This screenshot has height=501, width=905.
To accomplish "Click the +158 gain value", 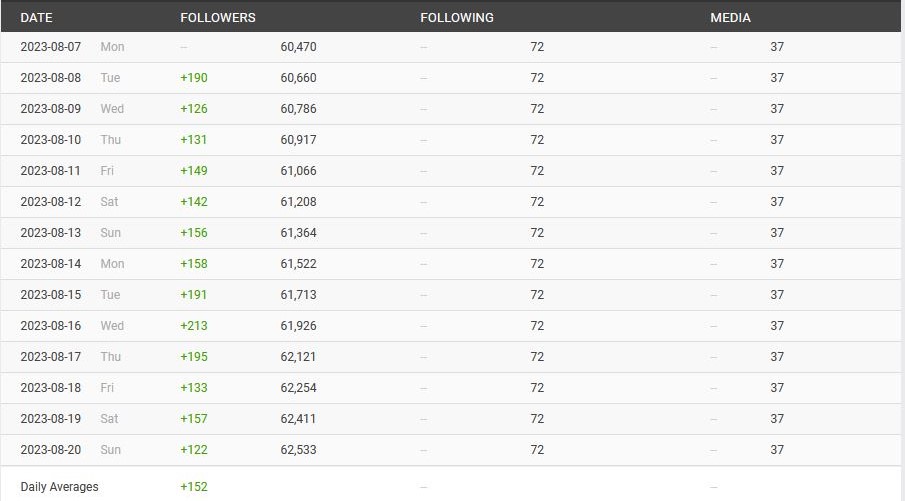I will (193, 264).
